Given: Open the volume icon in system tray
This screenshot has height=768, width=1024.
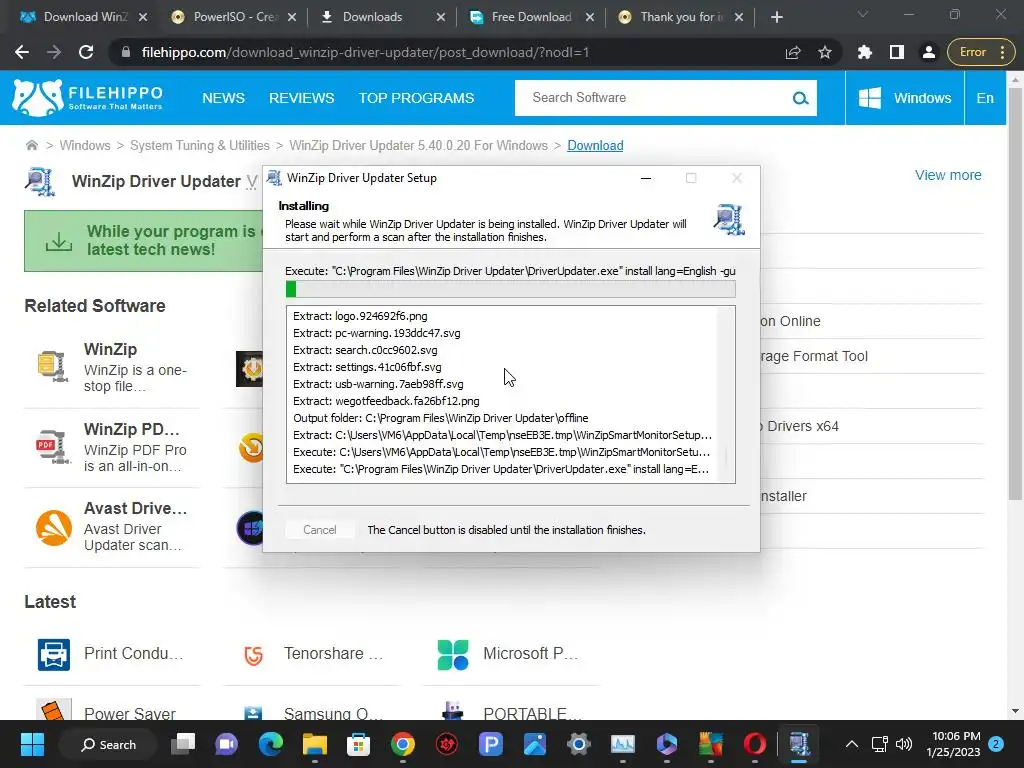Looking at the screenshot, I should 904,744.
